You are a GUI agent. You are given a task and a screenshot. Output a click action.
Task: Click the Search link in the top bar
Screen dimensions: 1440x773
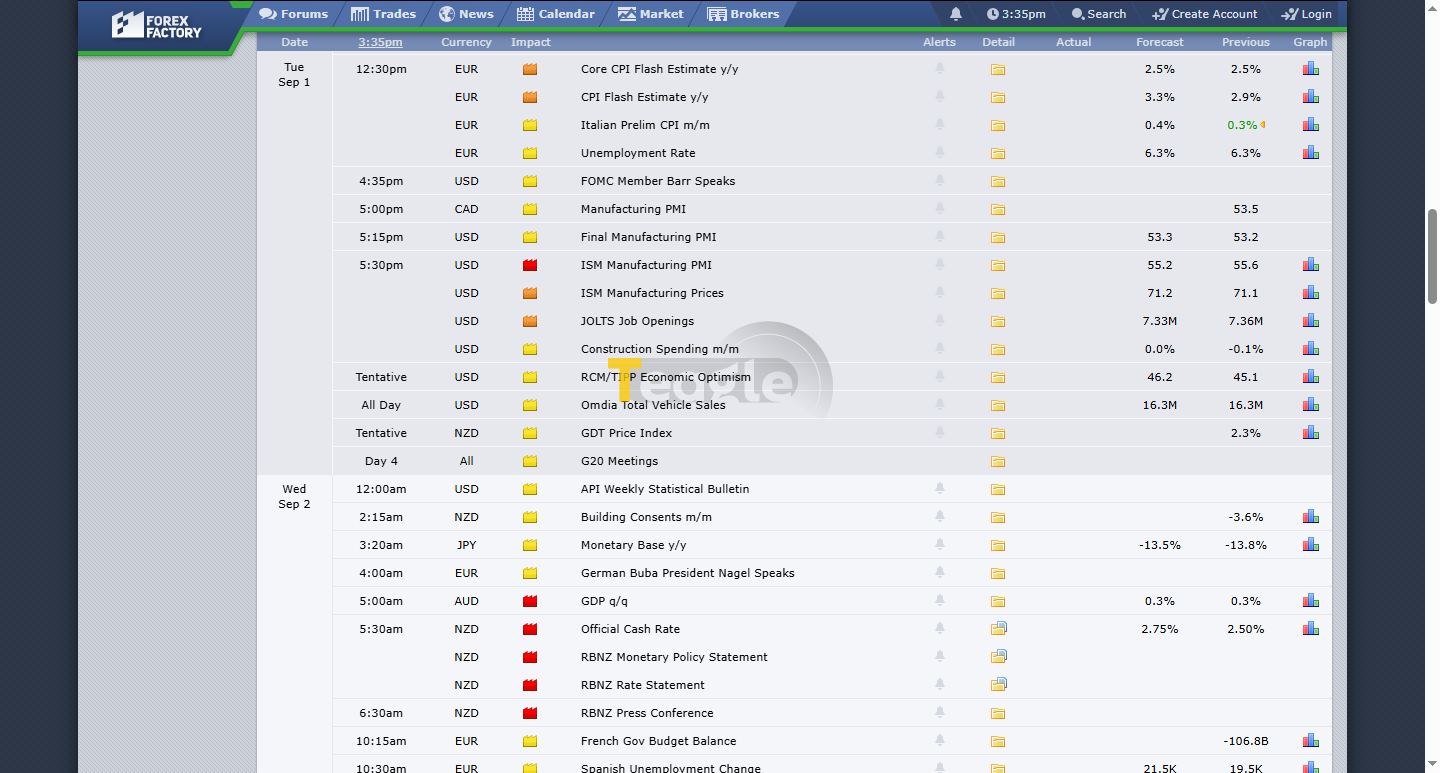click(1099, 14)
